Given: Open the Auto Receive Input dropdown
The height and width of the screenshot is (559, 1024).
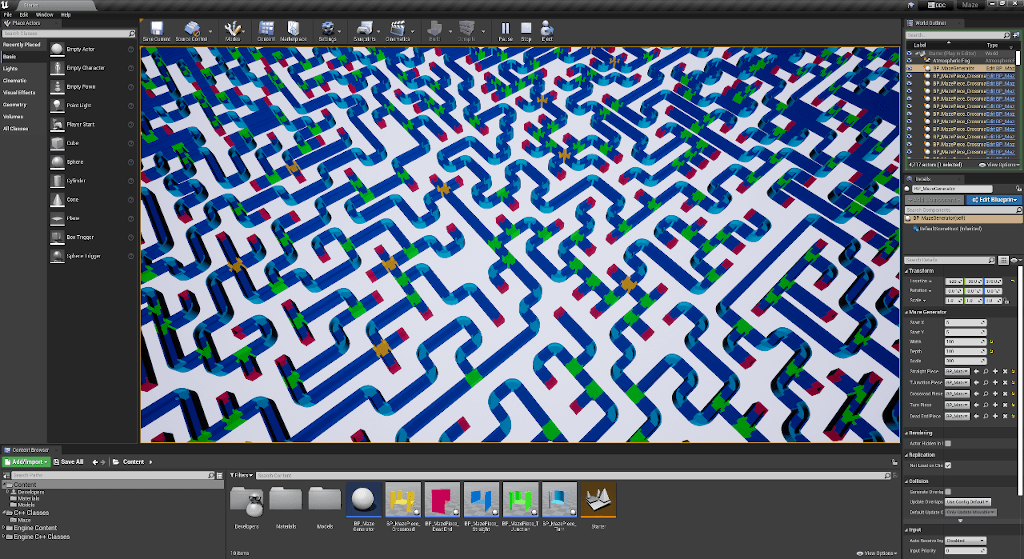Looking at the screenshot, I should [x=965, y=541].
